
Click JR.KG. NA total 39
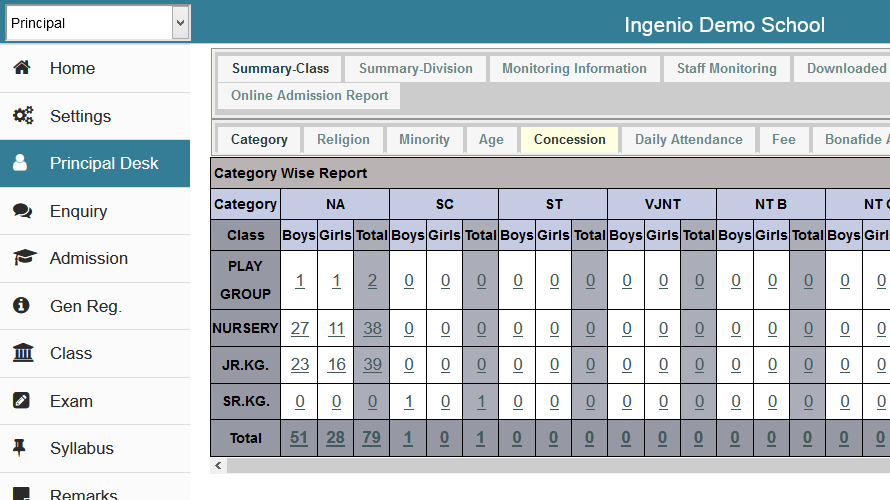372,365
